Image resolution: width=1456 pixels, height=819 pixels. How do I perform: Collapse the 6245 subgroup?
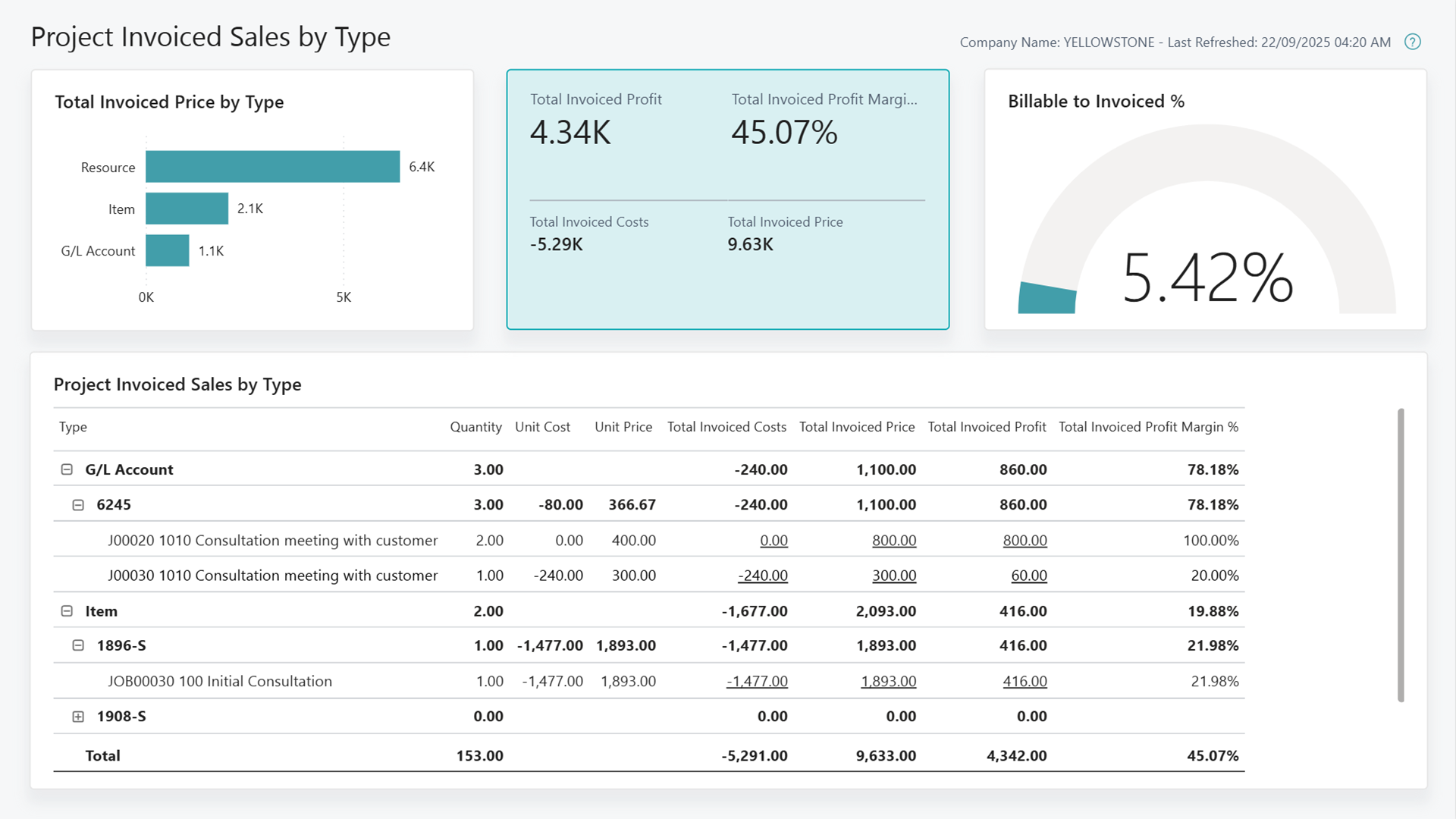[x=78, y=504]
